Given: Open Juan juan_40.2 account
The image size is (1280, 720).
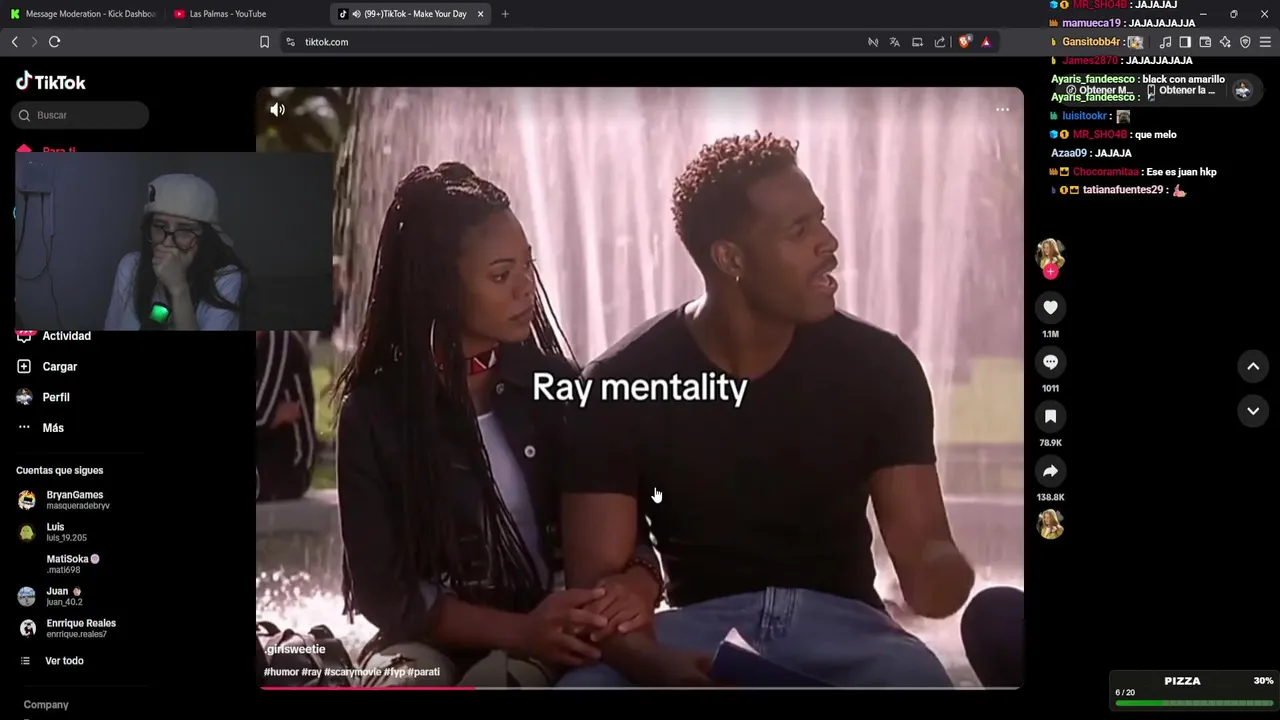Looking at the screenshot, I should [x=64, y=596].
